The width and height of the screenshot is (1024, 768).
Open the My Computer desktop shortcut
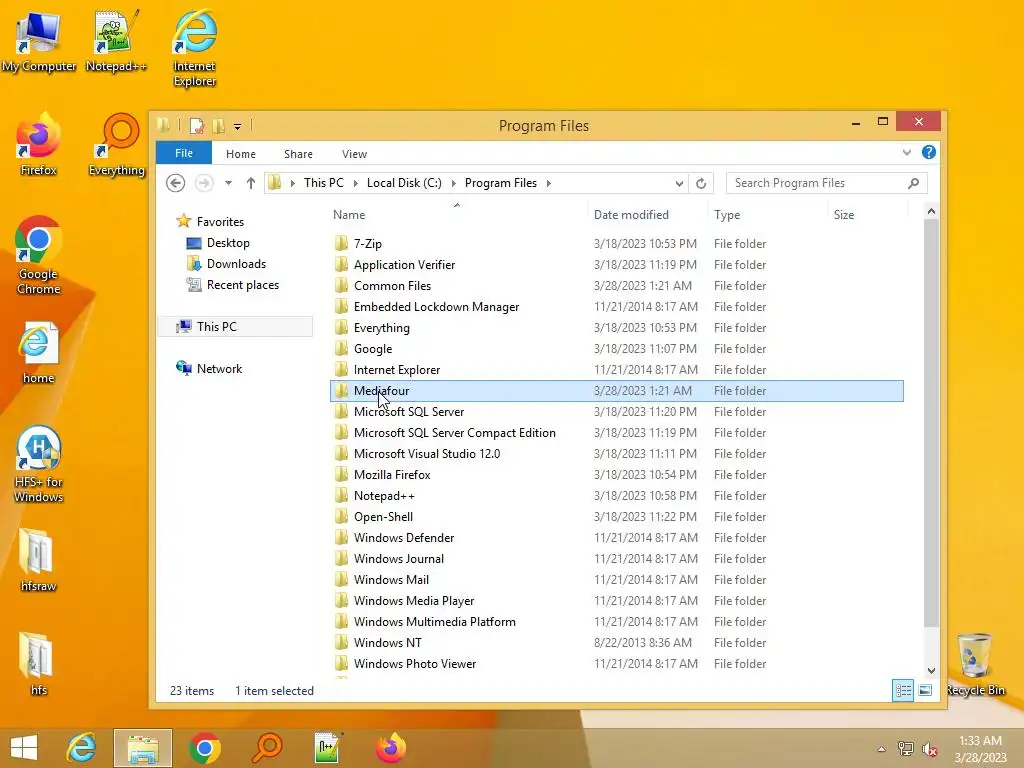(x=39, y=42)
